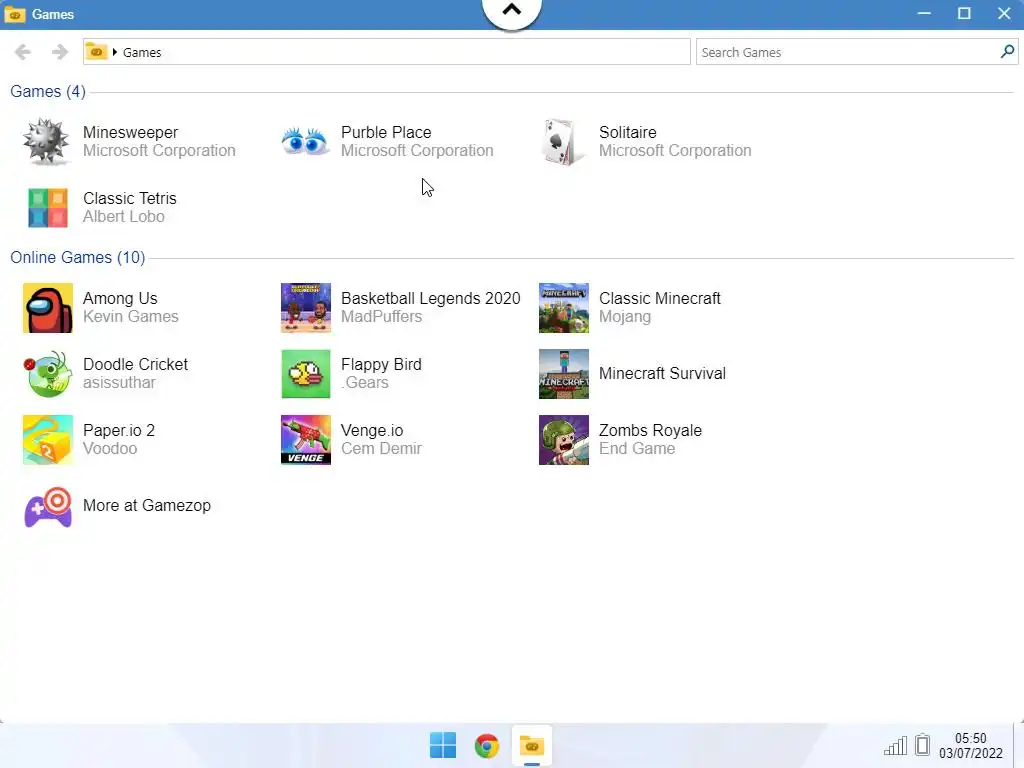1024x768 pixels.
Task: Click the Mojang publisher text
Action: [x=625, y=317]
